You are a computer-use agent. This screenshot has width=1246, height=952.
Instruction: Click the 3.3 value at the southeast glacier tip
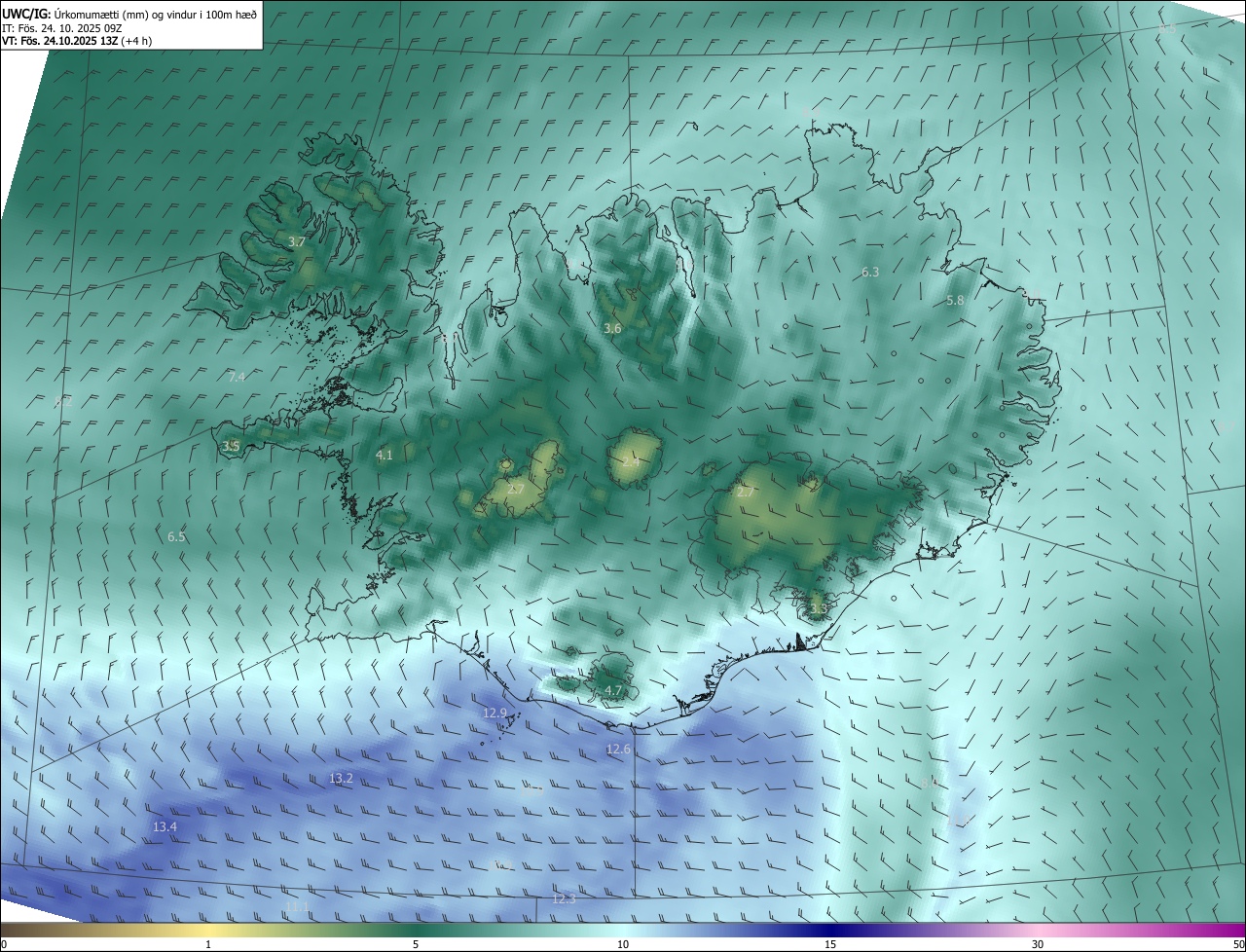[819, 609]
